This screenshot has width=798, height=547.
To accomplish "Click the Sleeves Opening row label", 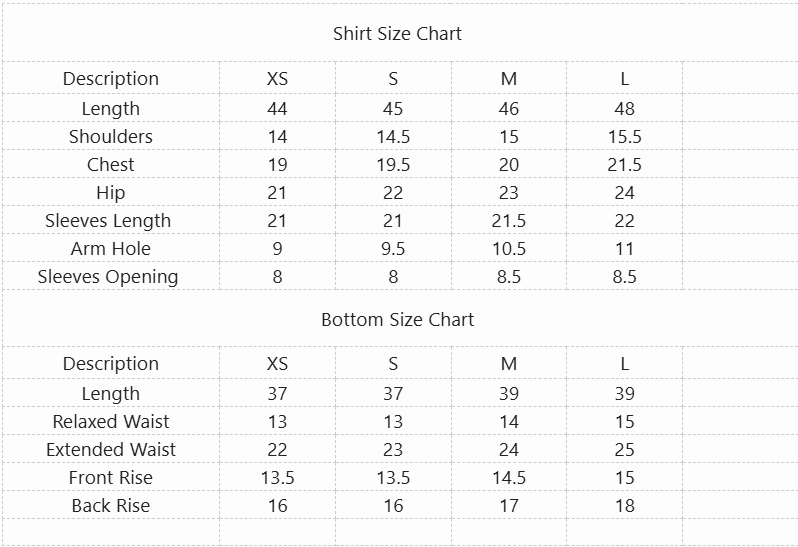I will 108,277.
